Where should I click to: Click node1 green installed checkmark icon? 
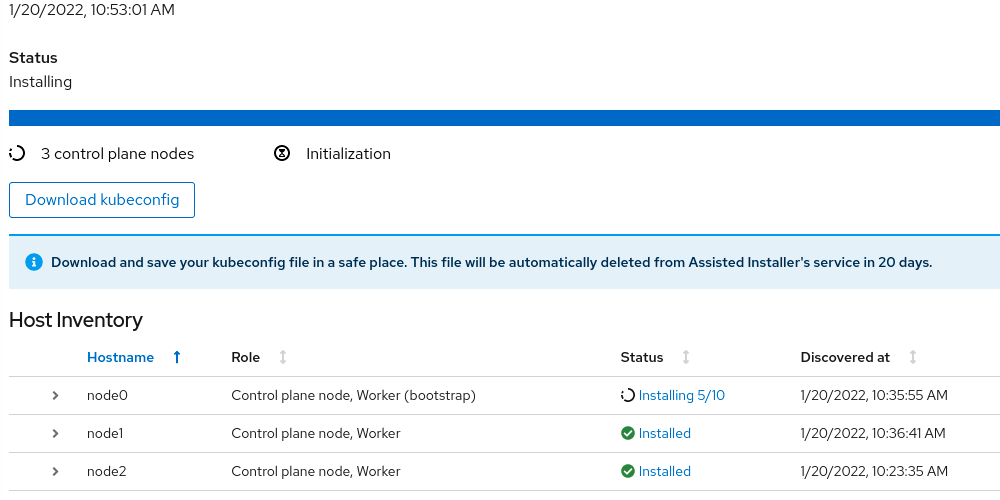(627, 433)
